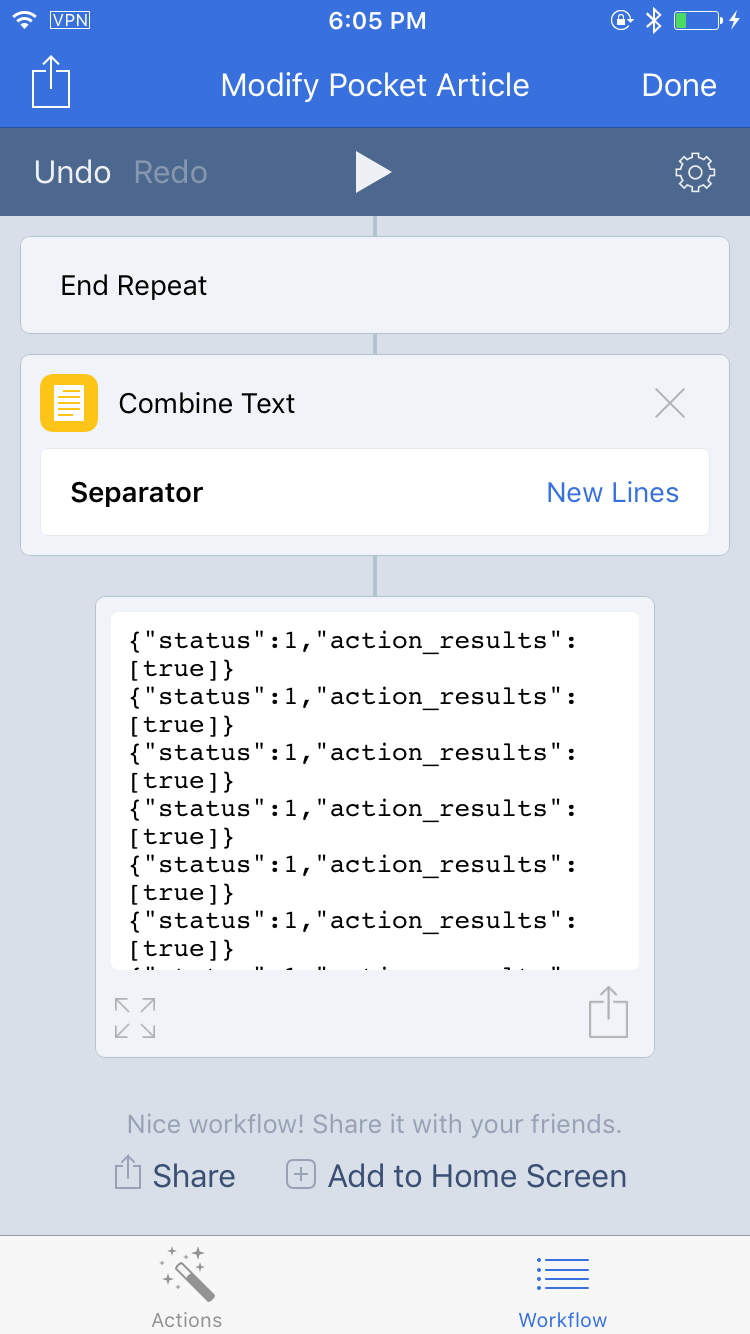Tap the Combine Text action title
Screen dimensions: 750x1334
tap(207, 403)
